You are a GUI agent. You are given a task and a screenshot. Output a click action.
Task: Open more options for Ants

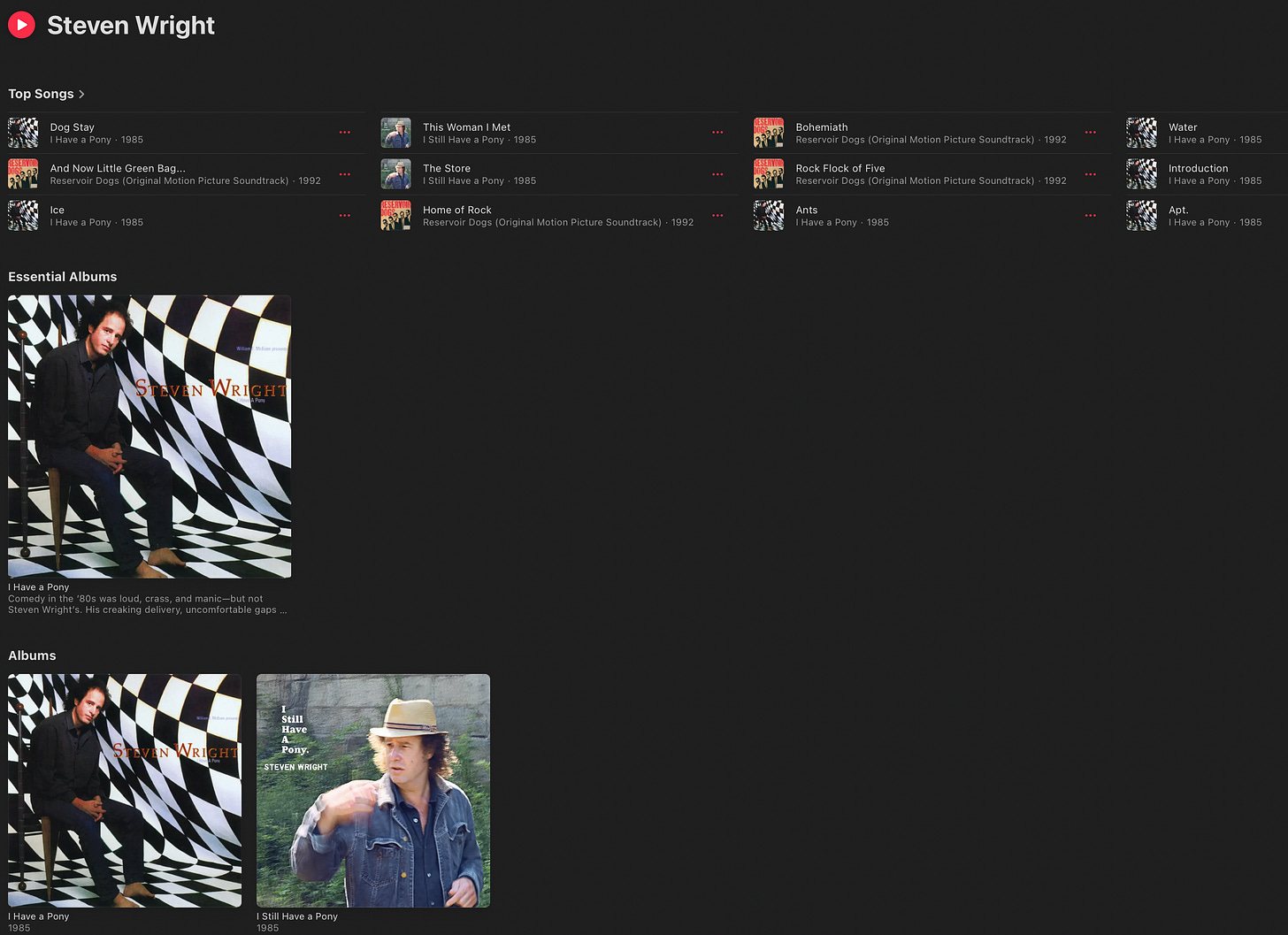coord(1091,215)
